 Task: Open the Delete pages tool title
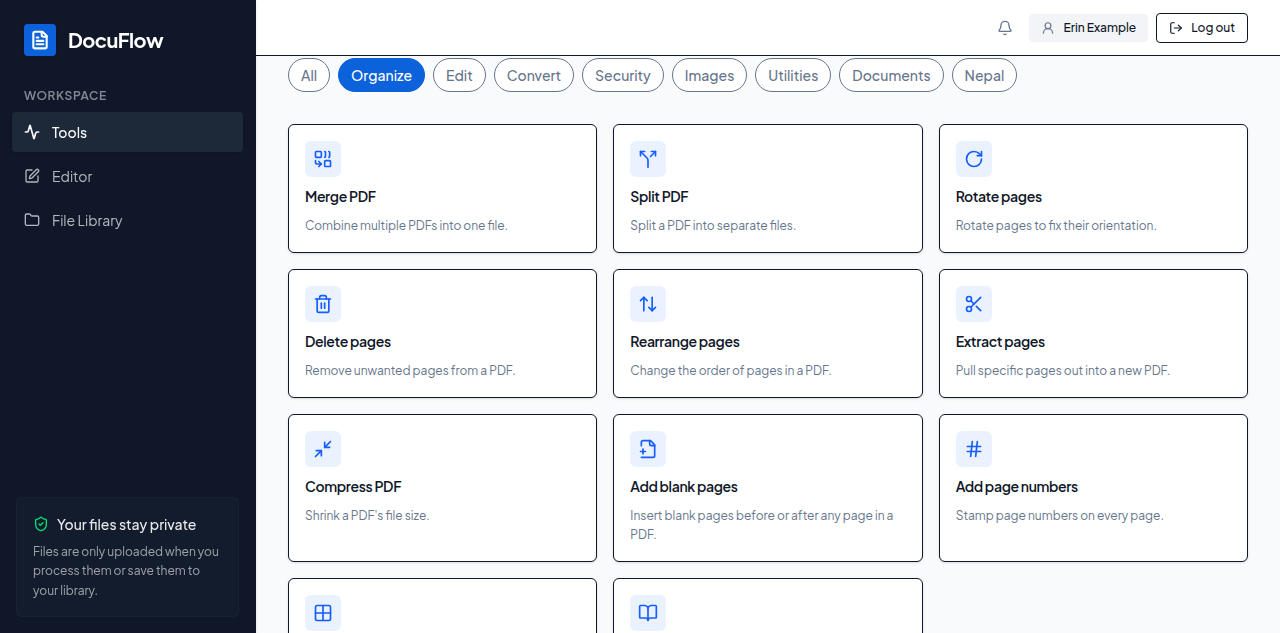(x=348, y=342)
